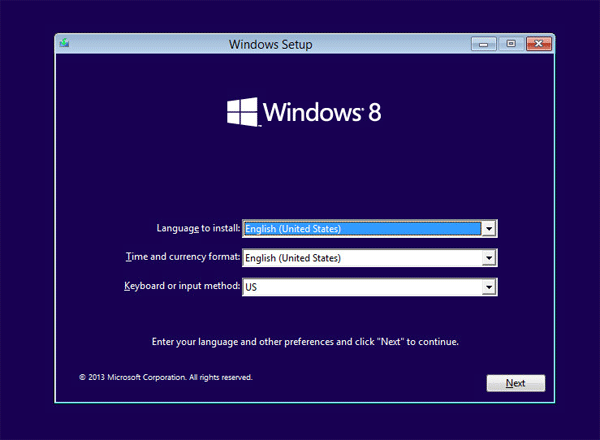Click the Microsoft Corporation copyright text

click(166, 377)
